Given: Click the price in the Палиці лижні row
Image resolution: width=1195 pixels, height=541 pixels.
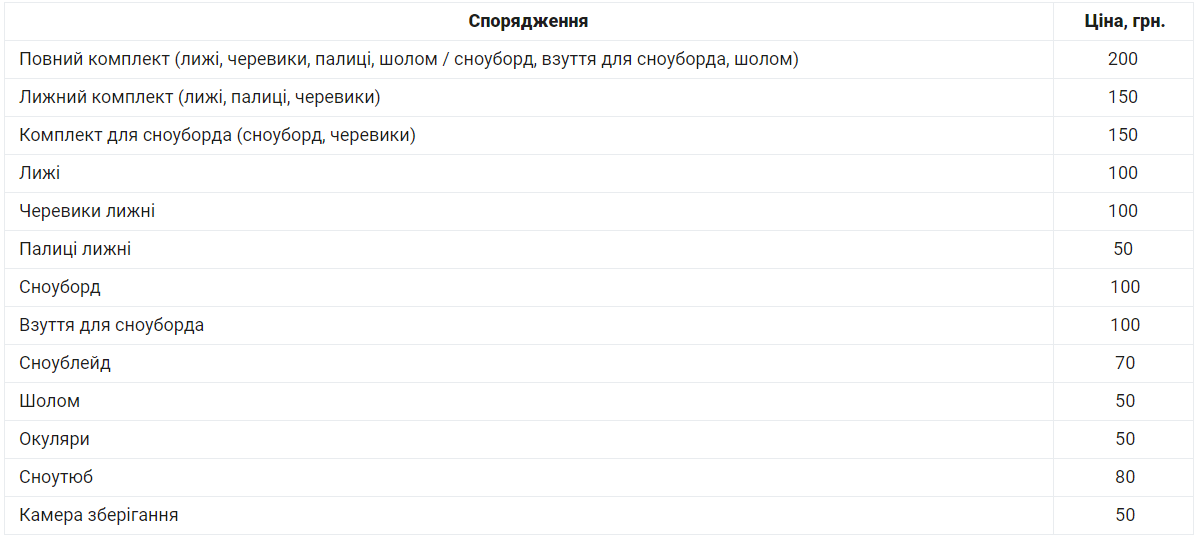Looking at the screenshot, I should click(x=1123, y=249).
